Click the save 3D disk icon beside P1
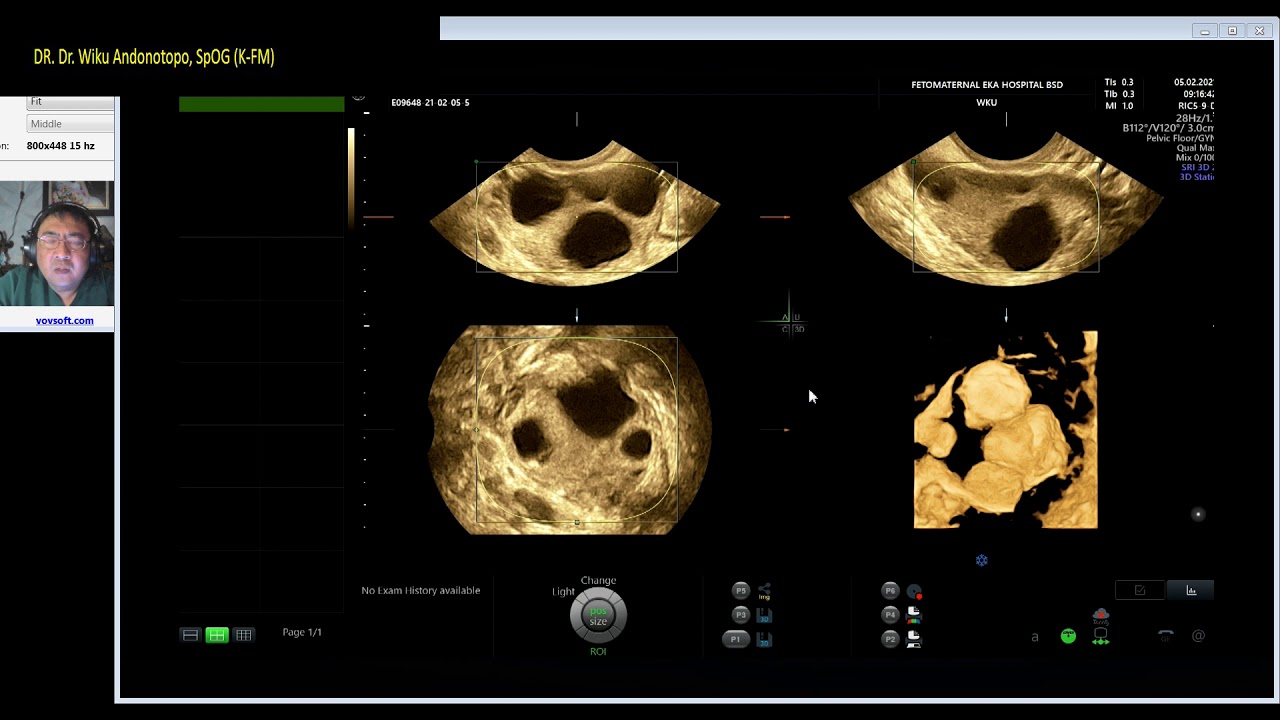 coord(764,639)
